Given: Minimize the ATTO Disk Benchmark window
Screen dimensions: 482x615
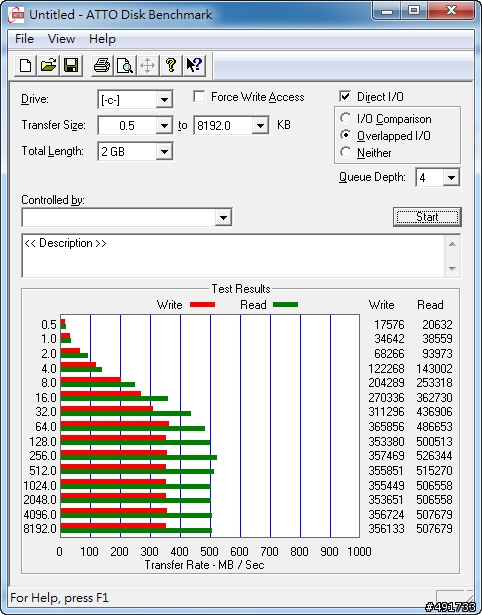Looking at the screenshot, I should click(x=387, y=11).
